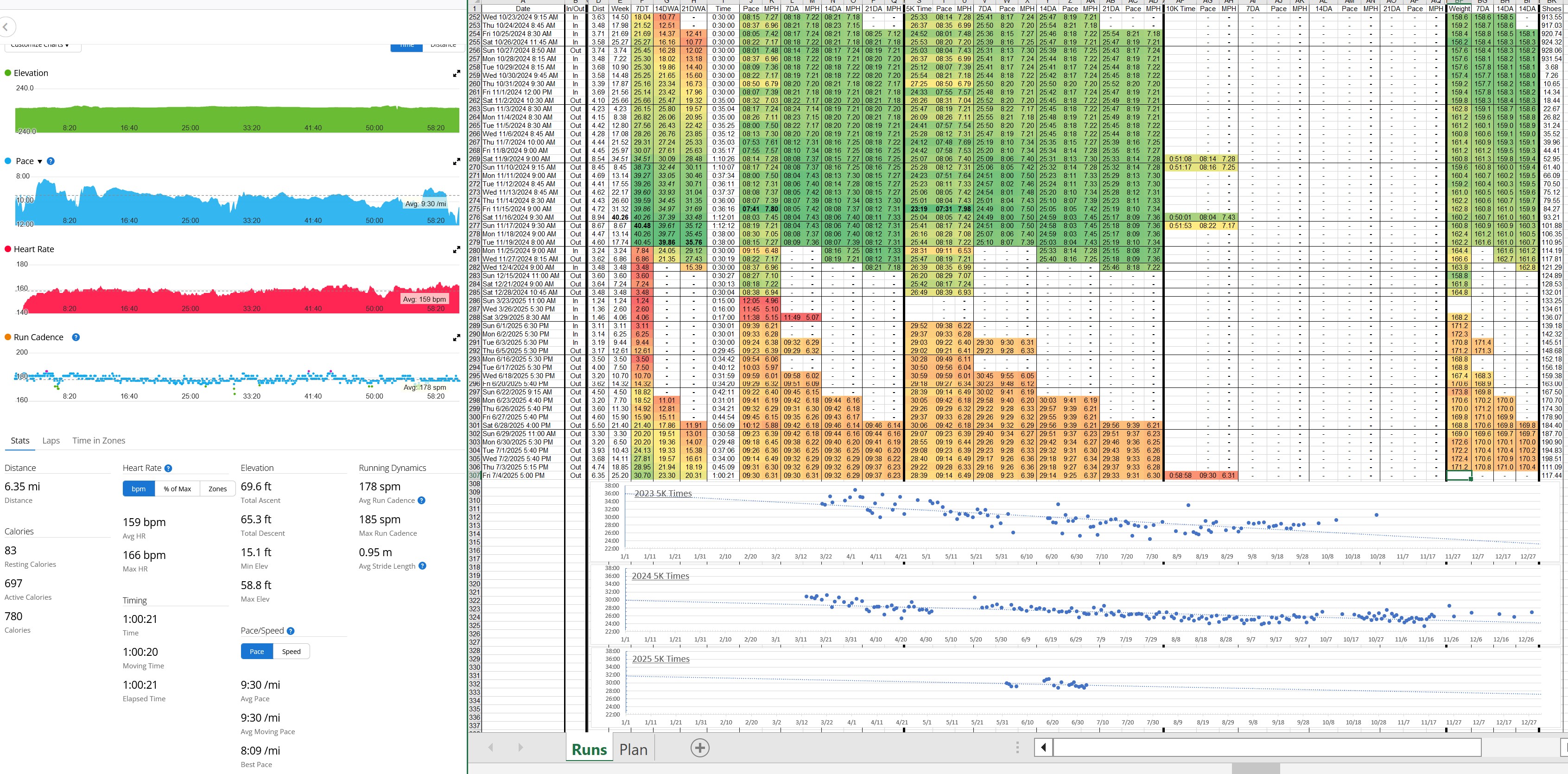The width and height of the screenshot is (1568, 774).
Task: Open help icon beside Avg Stride Length
Action: (422, 566)
